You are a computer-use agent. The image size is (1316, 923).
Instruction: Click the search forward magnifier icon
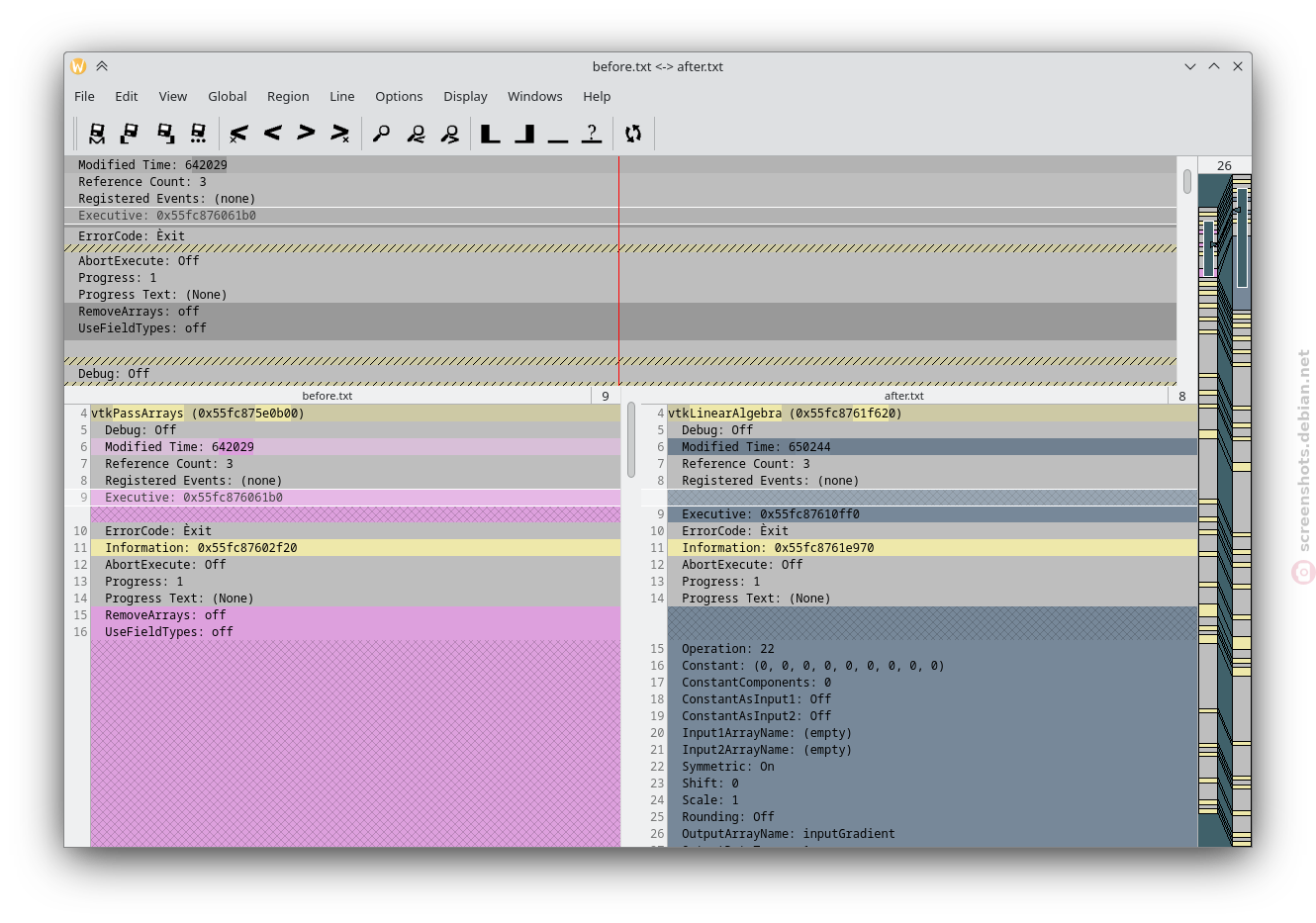(x=449, y=133)
